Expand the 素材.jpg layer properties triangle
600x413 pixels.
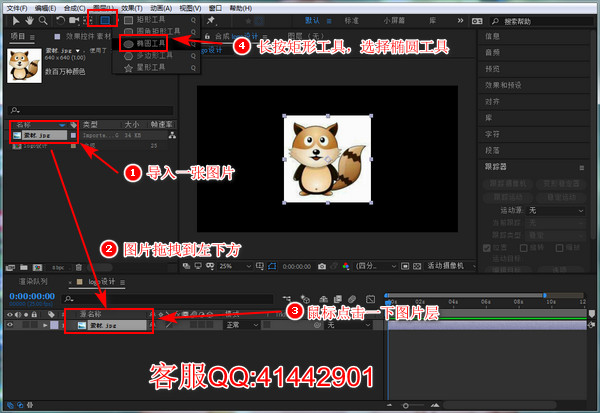[x=46, y=325]
